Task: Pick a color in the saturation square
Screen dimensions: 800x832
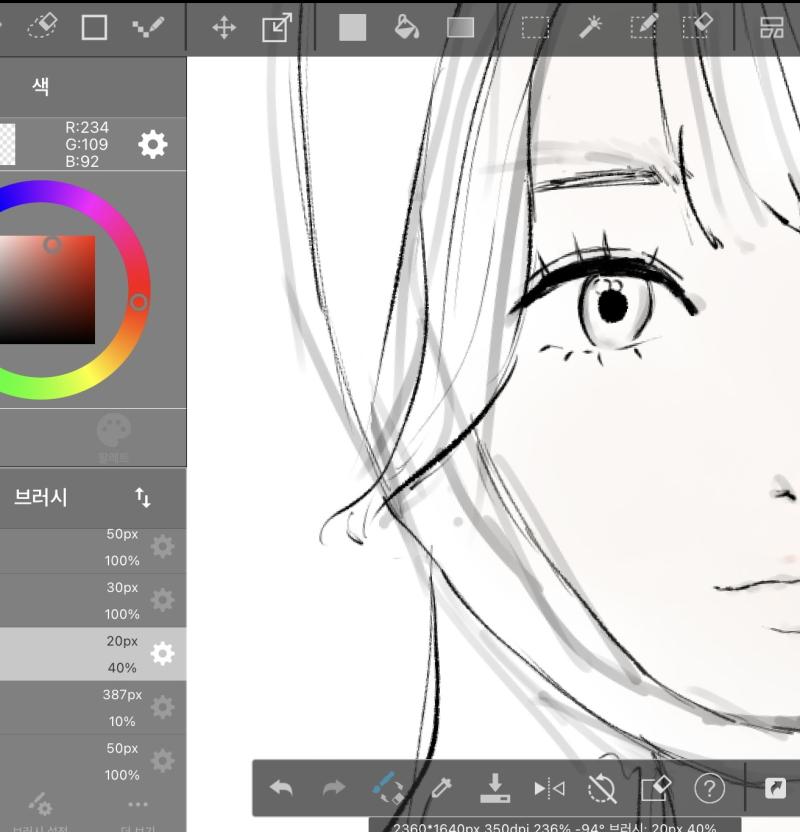Action: coord(47,290)
